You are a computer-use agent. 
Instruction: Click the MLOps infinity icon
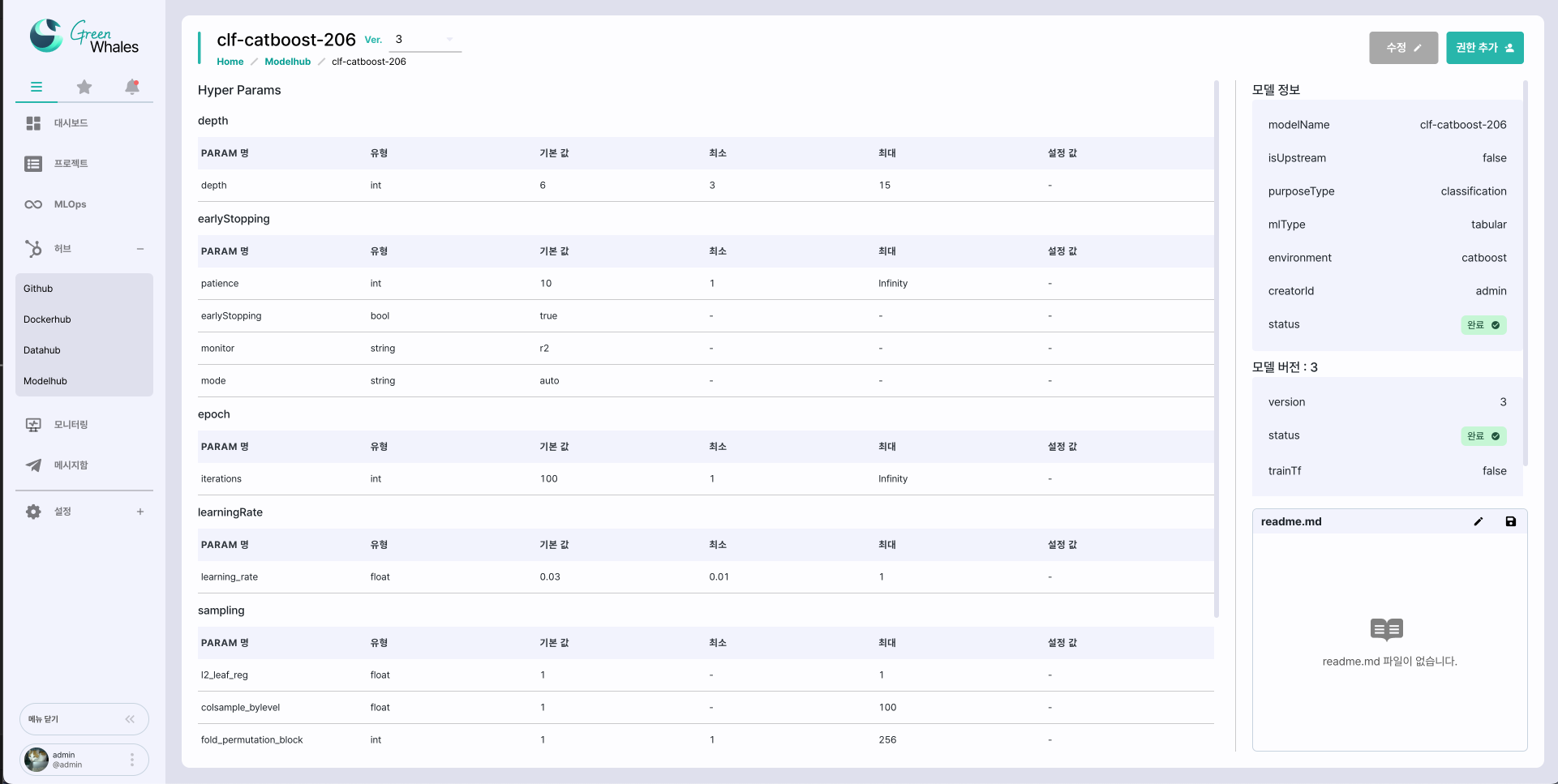tap(33, 204)
